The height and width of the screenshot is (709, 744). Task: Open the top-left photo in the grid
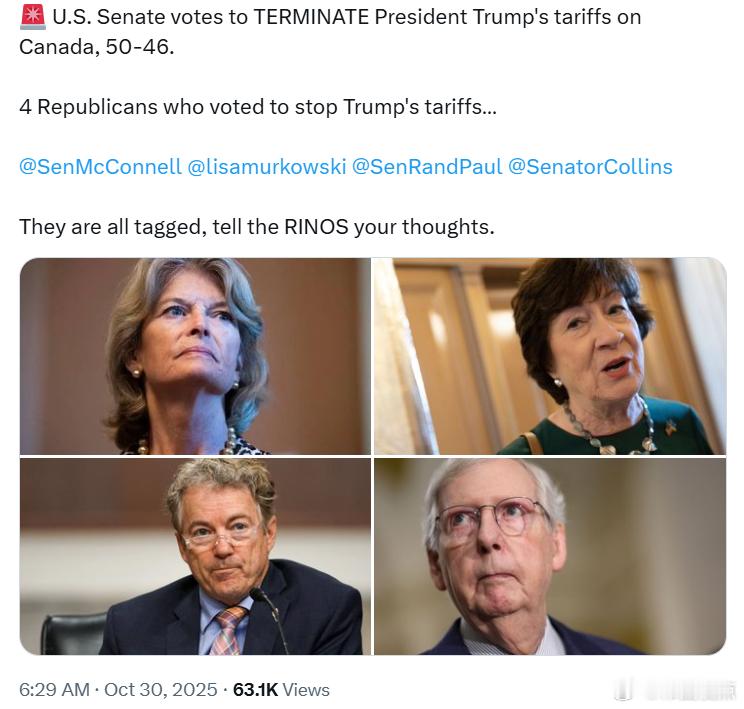[195, 356]
